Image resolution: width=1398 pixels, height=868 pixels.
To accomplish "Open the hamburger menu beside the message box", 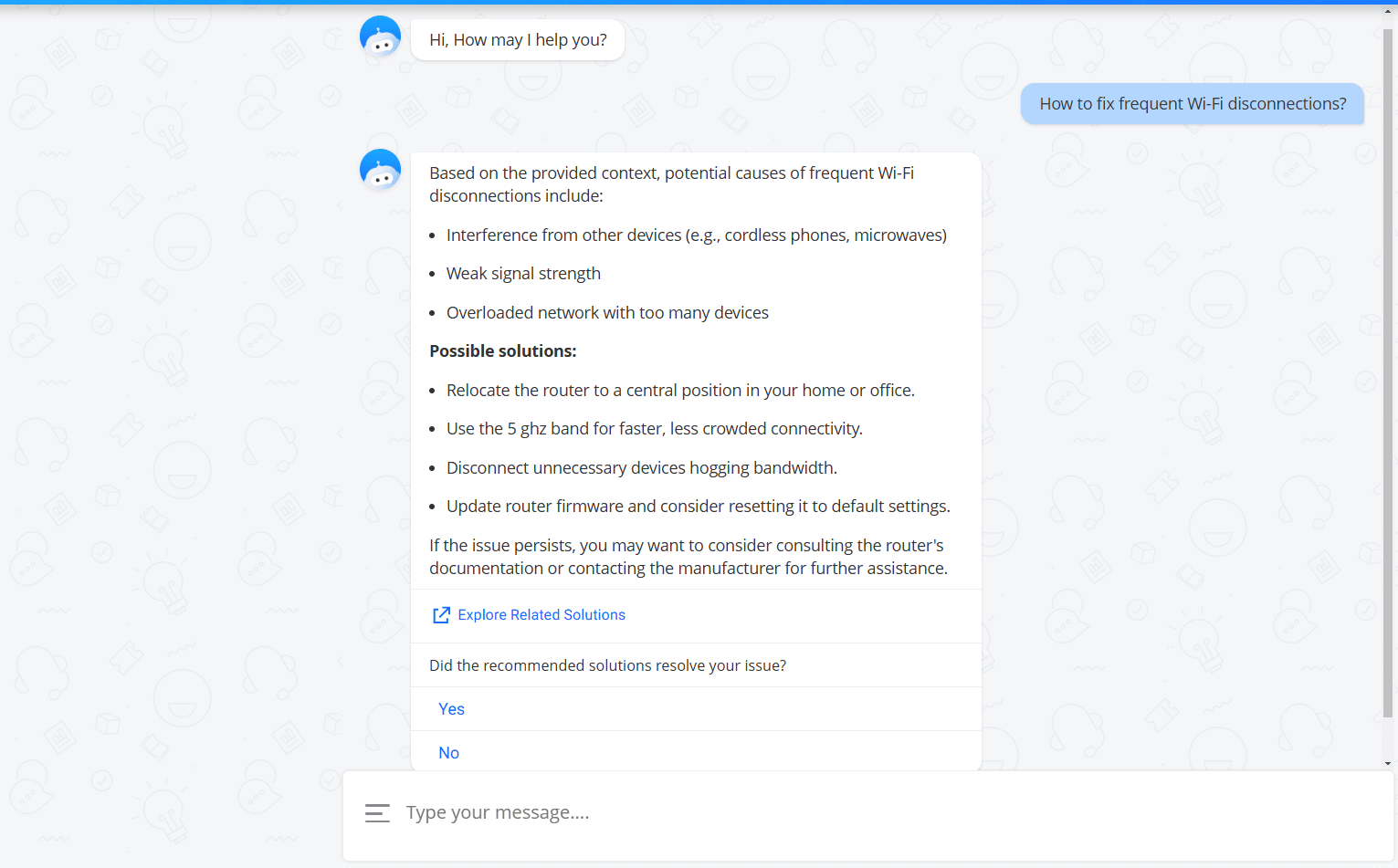I will click(x=377, y=813).
